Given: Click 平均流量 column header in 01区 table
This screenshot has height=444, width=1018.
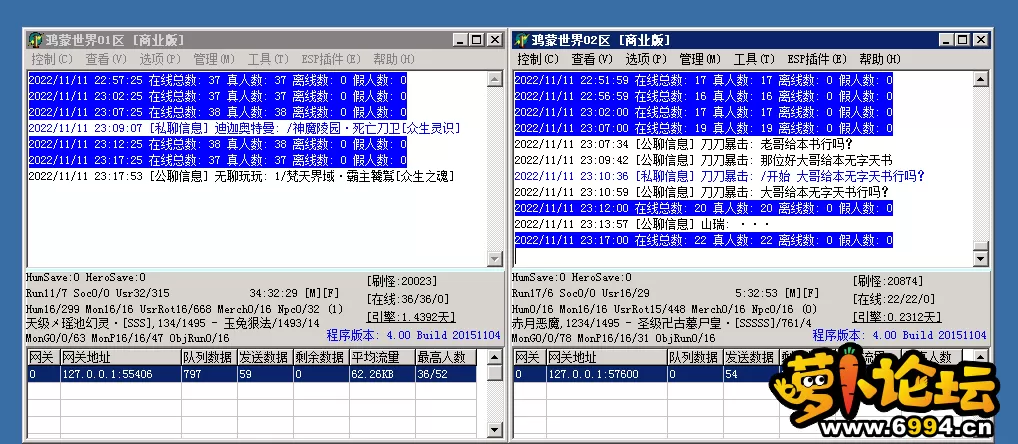Looking at the screenshot, I should [x=382, y=357].
